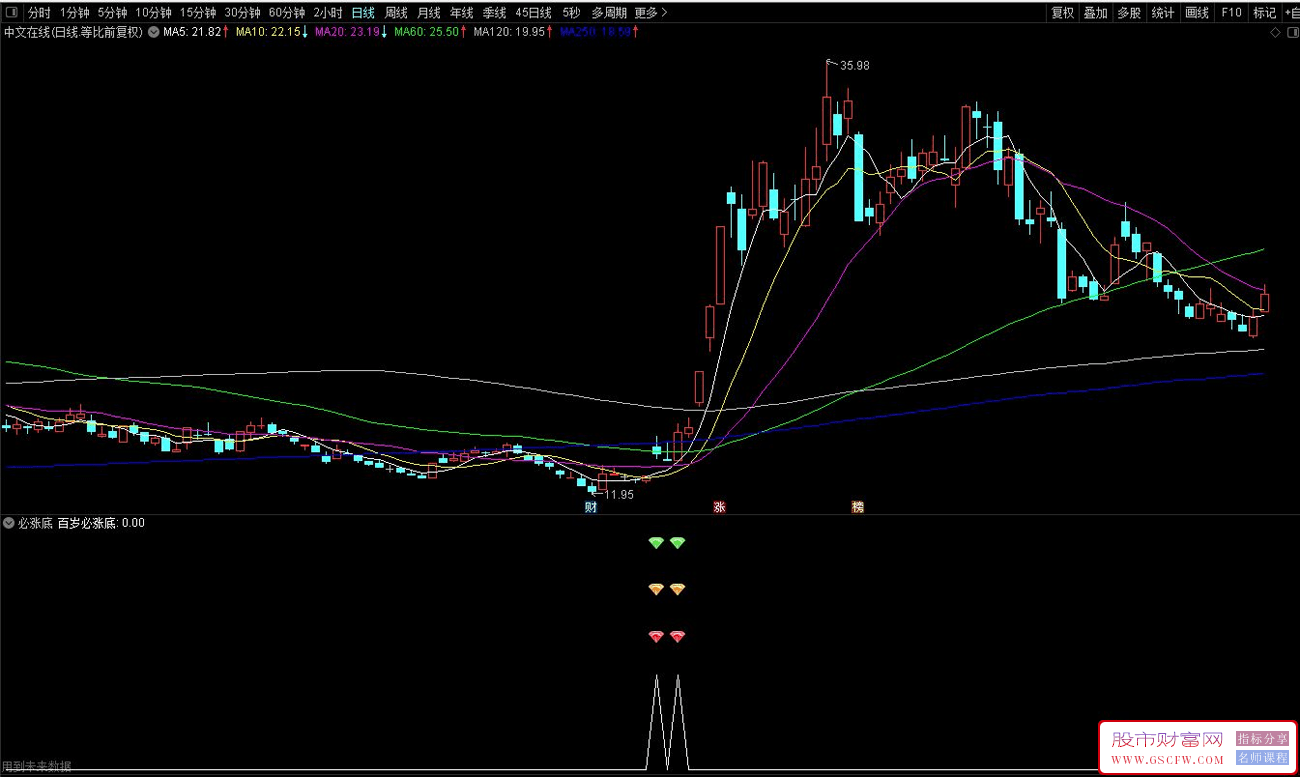Click the left panel toggle icon

[11, 13]
